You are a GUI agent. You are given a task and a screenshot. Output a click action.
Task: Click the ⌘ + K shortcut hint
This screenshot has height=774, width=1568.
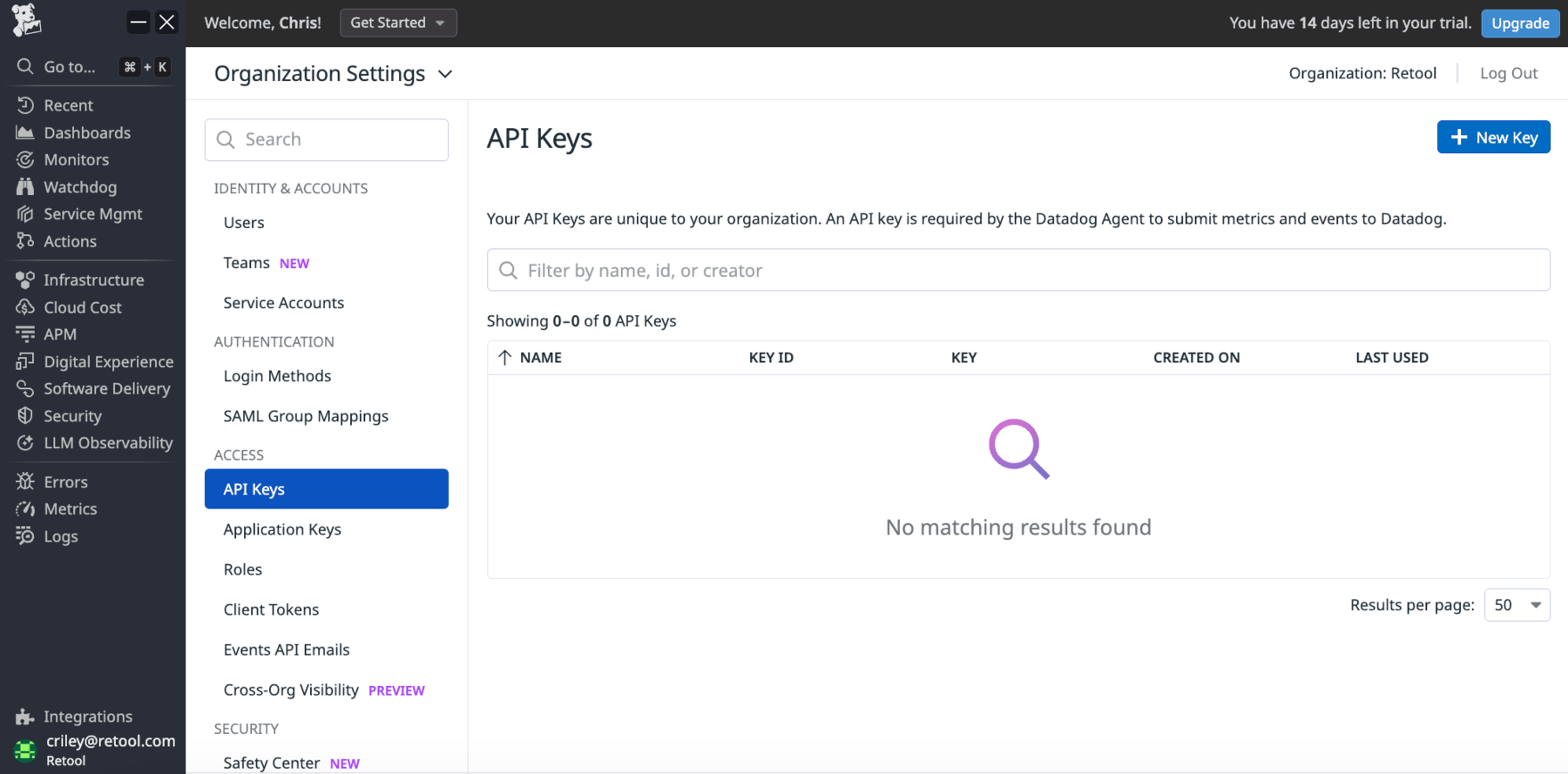click(145, 67)
